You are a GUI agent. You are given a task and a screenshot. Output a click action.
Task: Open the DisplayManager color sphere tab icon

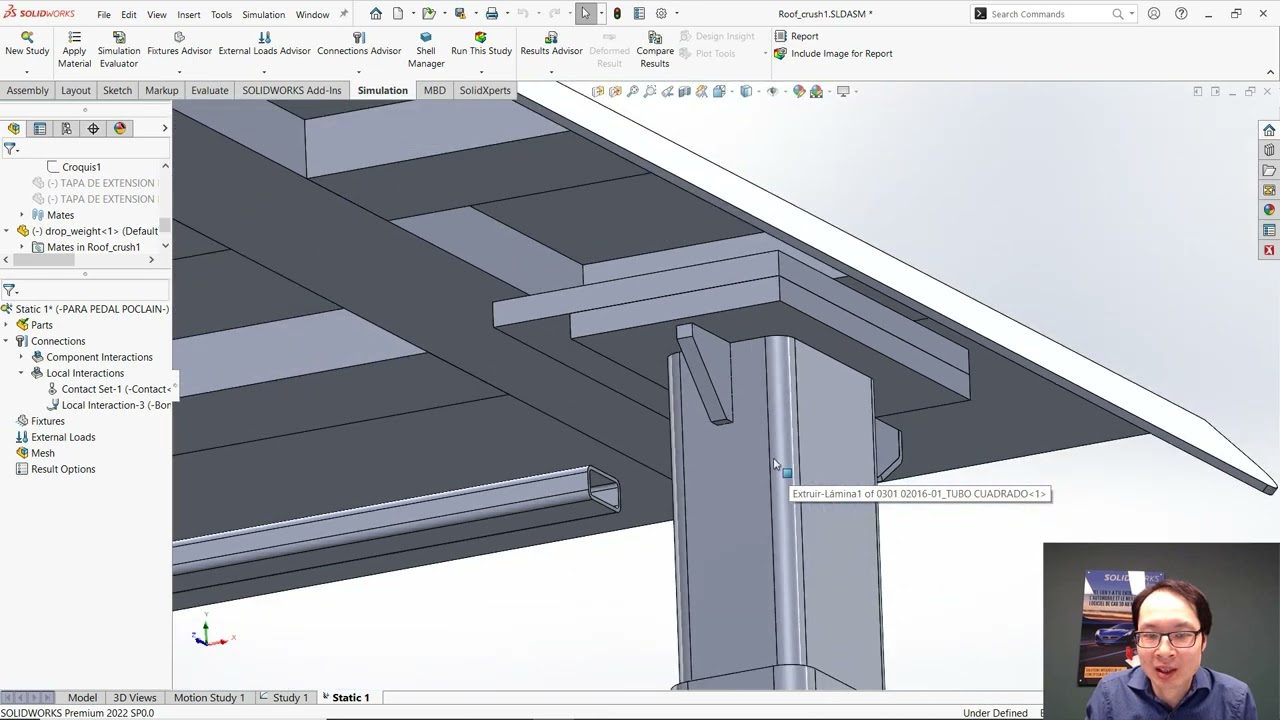coord(120,128)
